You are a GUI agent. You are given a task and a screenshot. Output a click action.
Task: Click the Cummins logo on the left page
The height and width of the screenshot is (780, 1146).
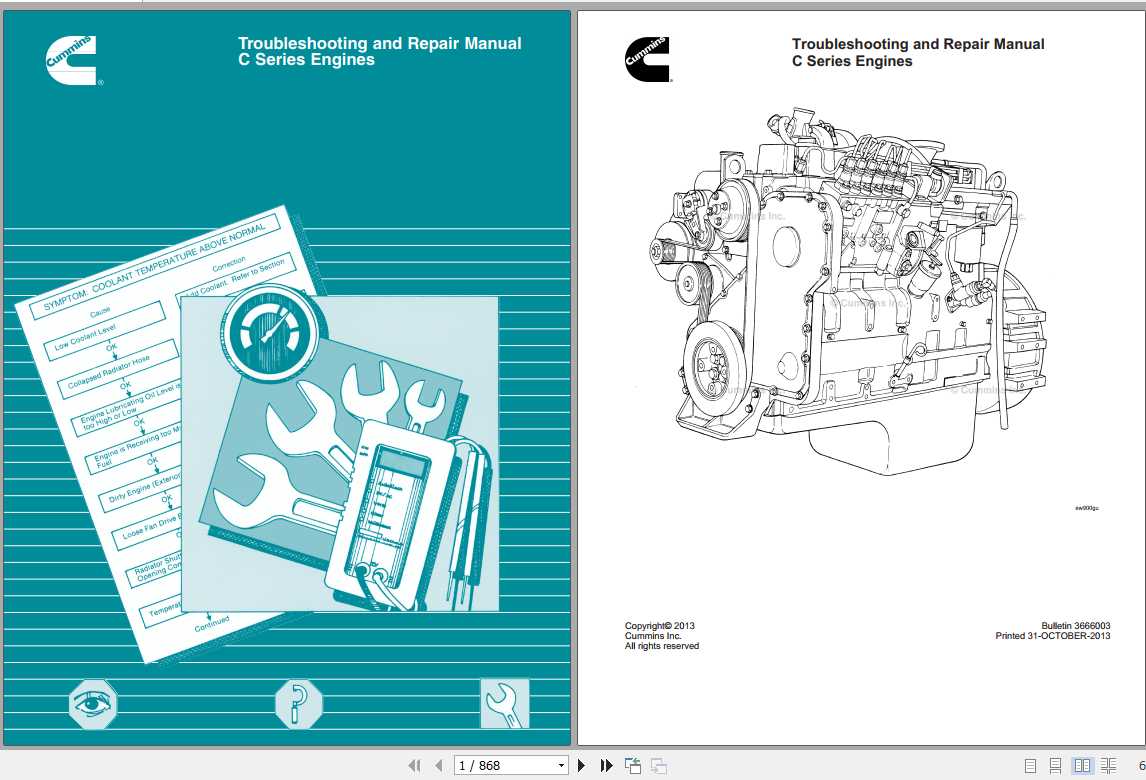(71, 60)
